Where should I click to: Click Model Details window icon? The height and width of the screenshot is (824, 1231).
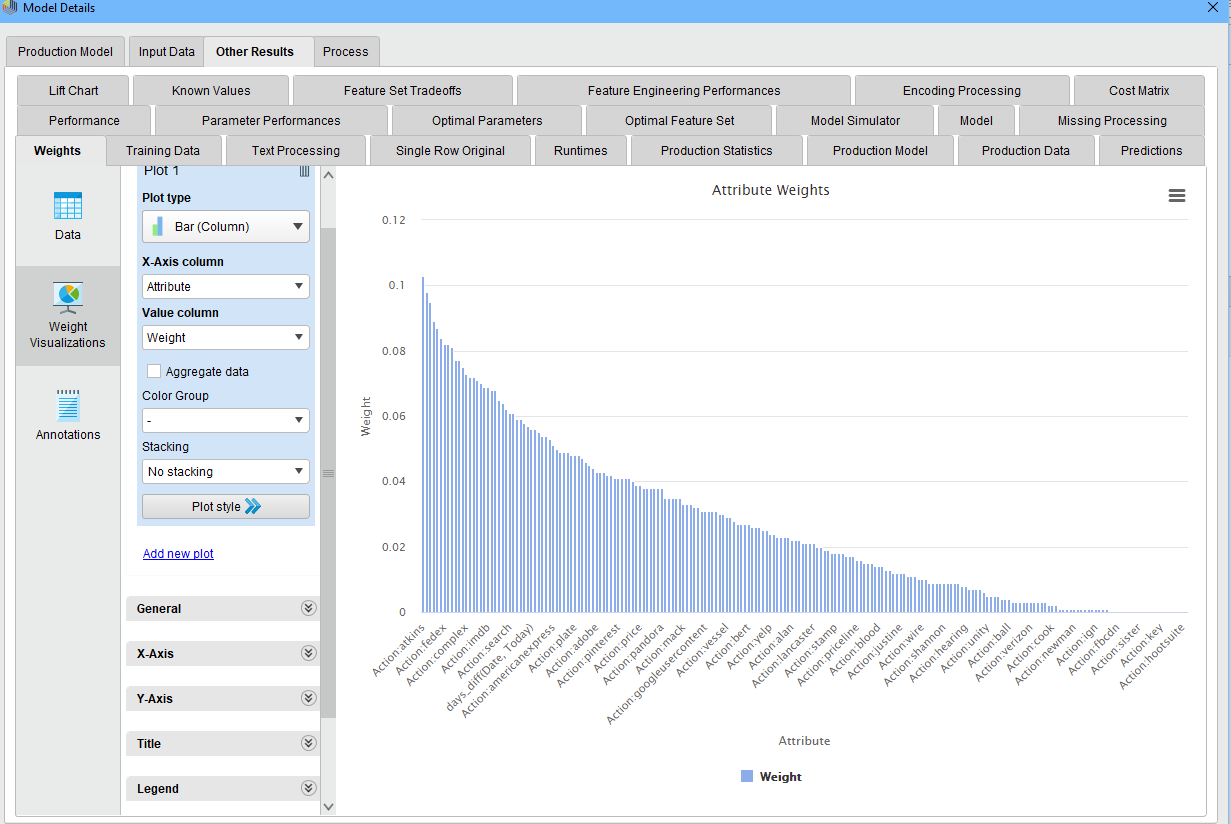[x=10, y=8]
